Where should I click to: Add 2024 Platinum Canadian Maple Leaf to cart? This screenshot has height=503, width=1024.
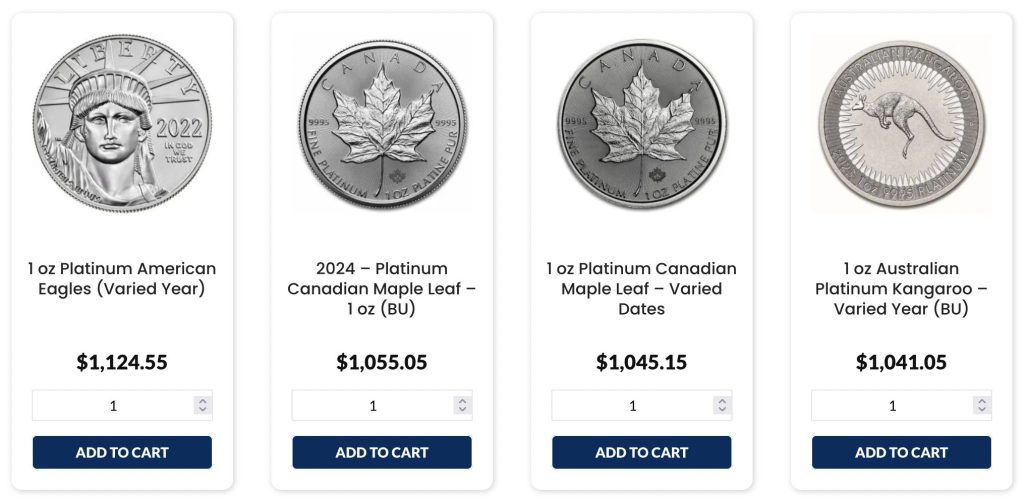(382, 452)
